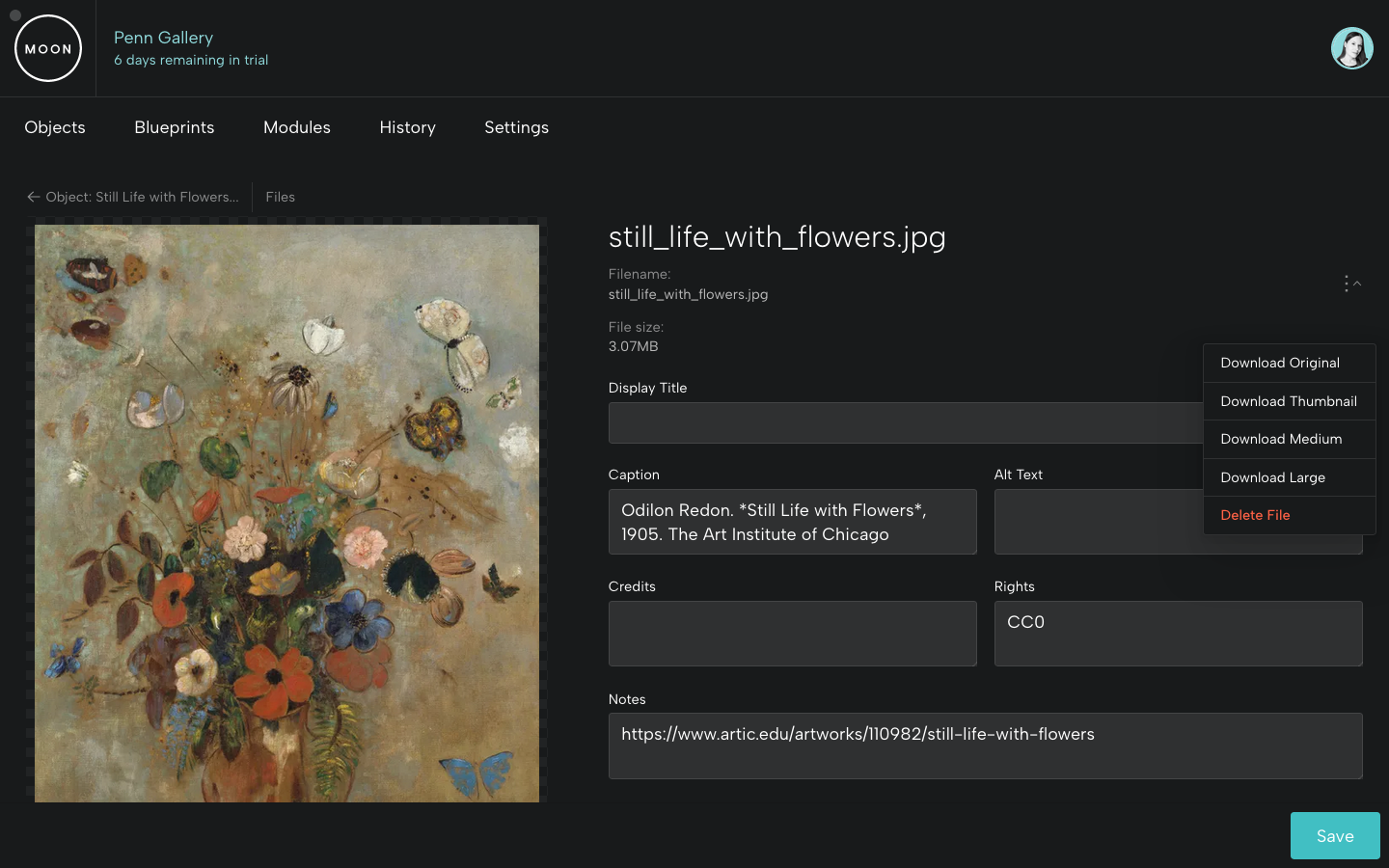Click the Save button

tap(1335, 835)
